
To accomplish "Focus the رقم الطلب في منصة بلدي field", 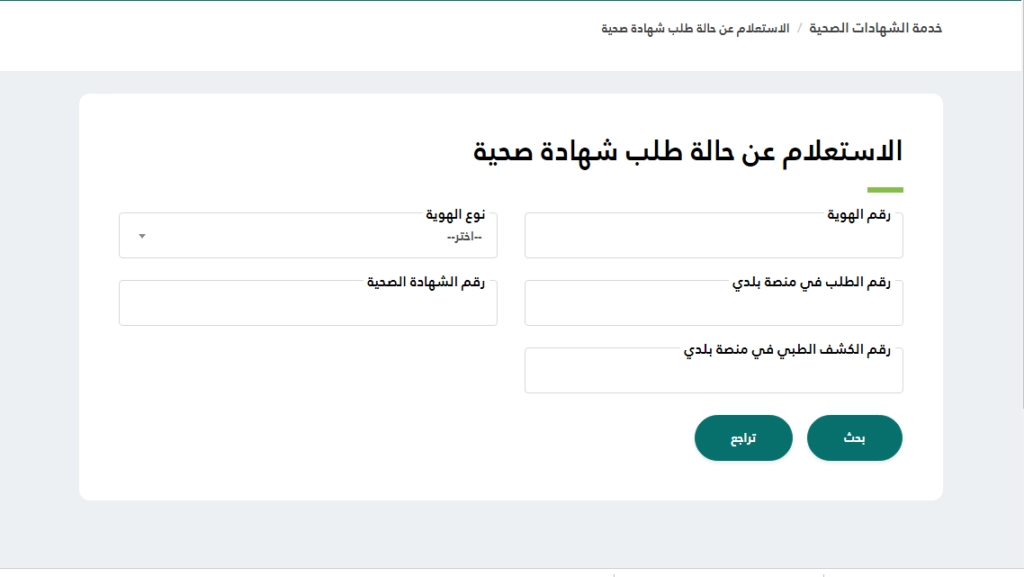I will [x=713, y=307].
